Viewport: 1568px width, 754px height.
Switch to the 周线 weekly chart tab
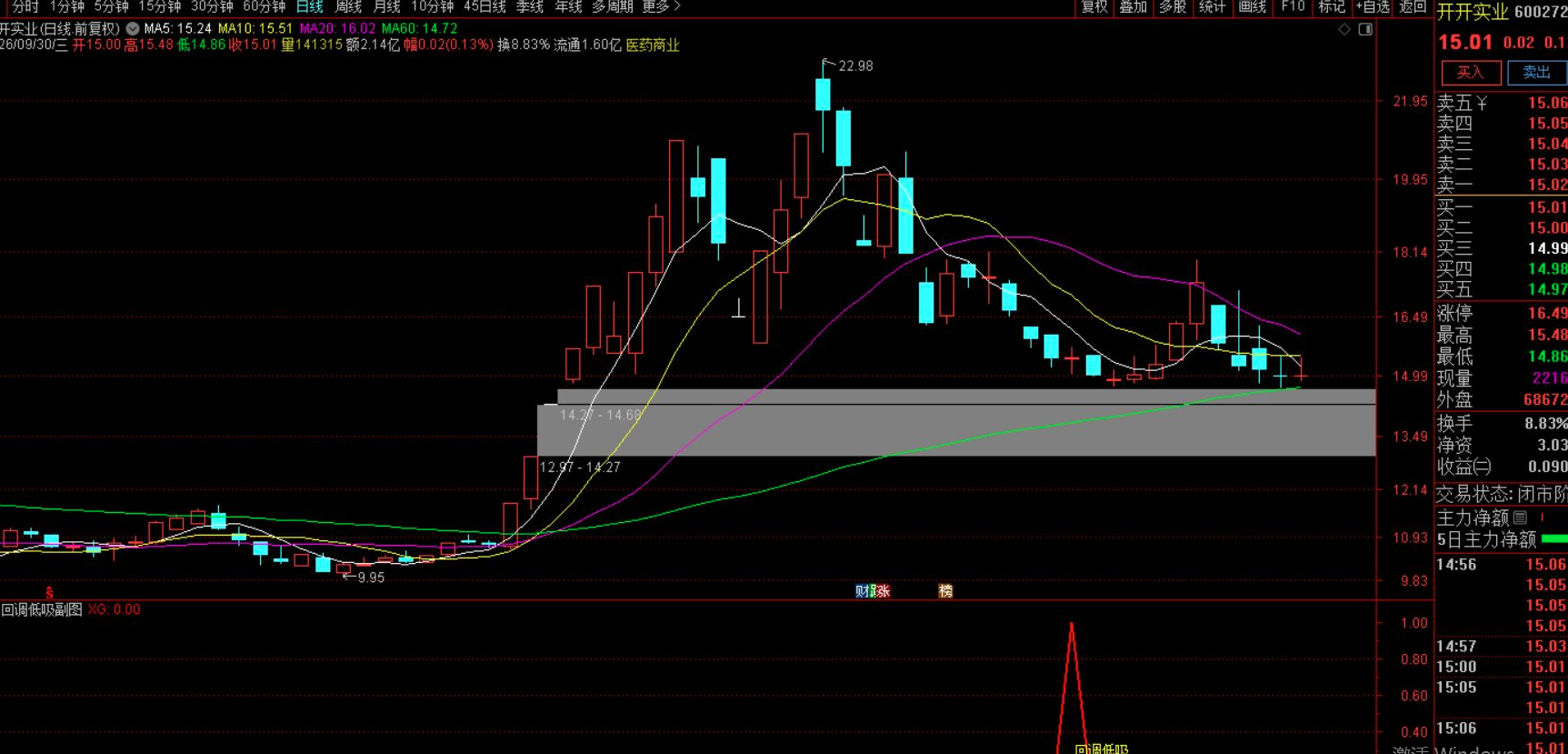pyautogui.click(x=348, y=6)
